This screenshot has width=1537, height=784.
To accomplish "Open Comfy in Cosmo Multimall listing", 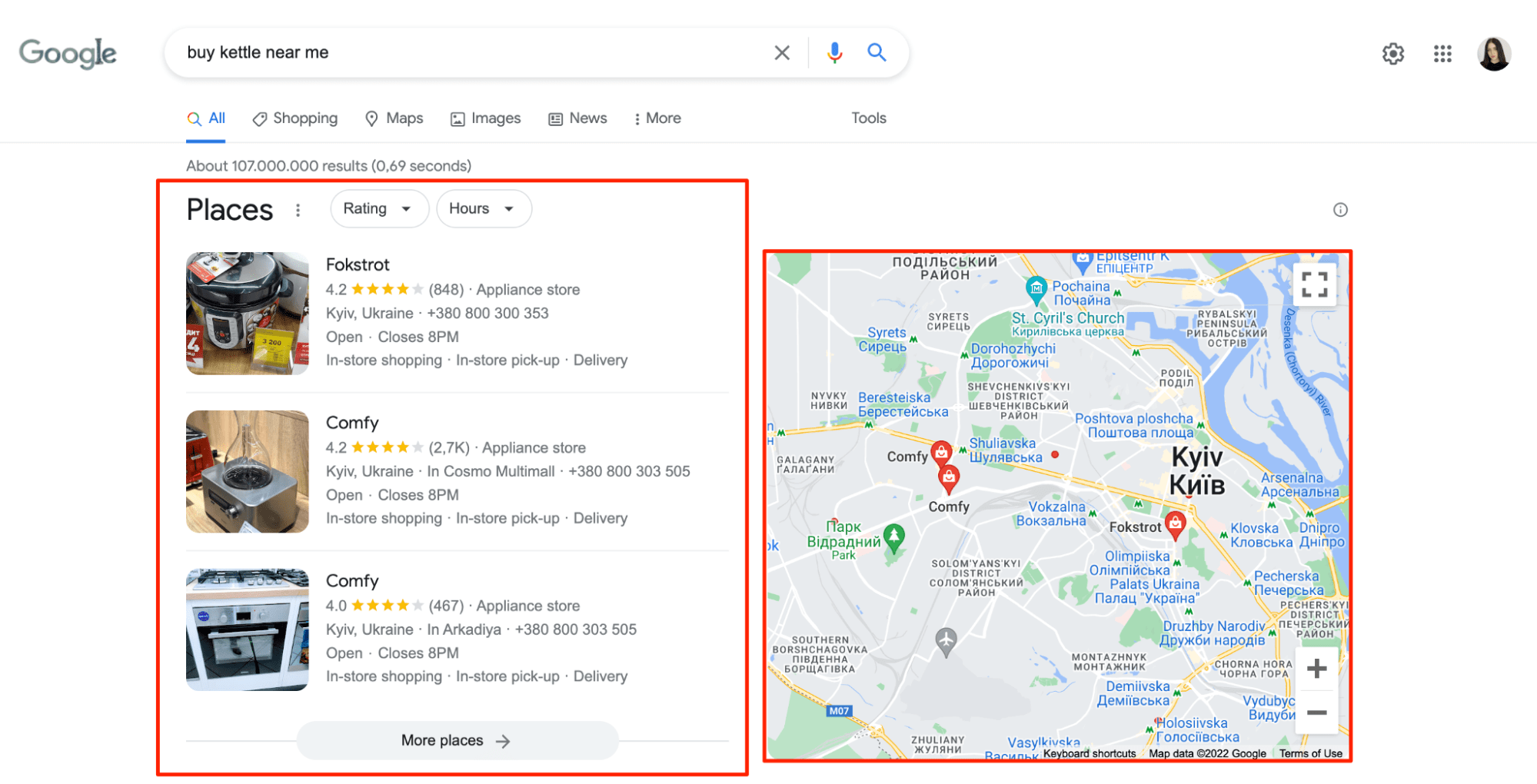I will [352, 423].
